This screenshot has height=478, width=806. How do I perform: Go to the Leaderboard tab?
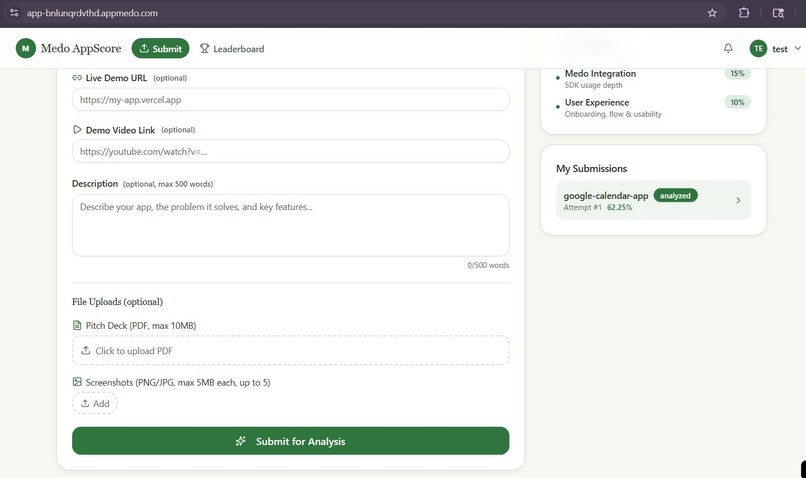[x=232, y=49]
